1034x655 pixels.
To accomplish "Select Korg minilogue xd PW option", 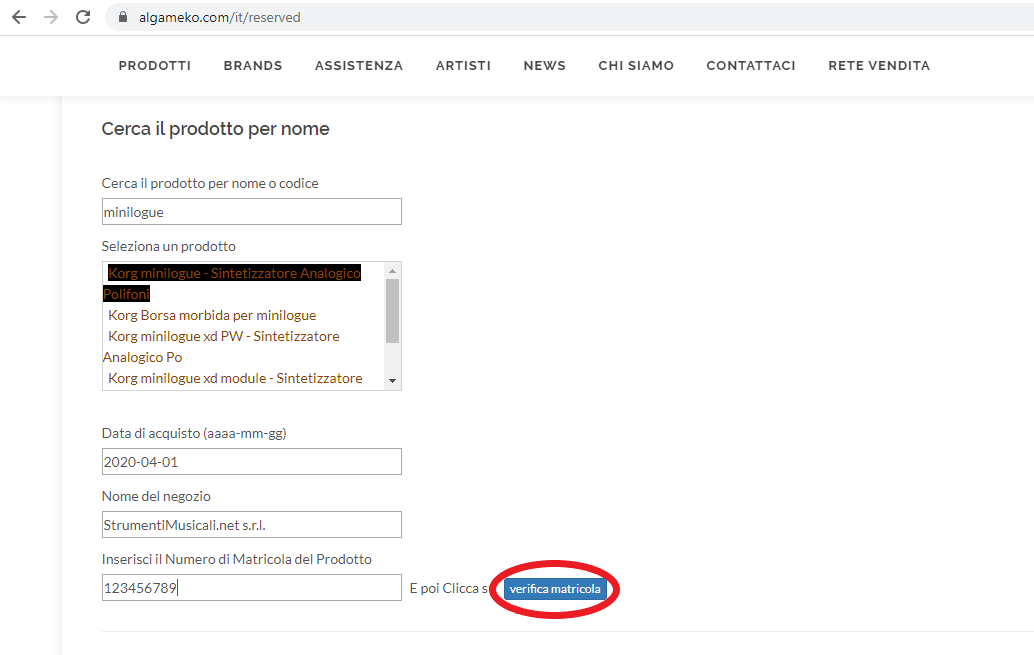I will coord(222,346).
